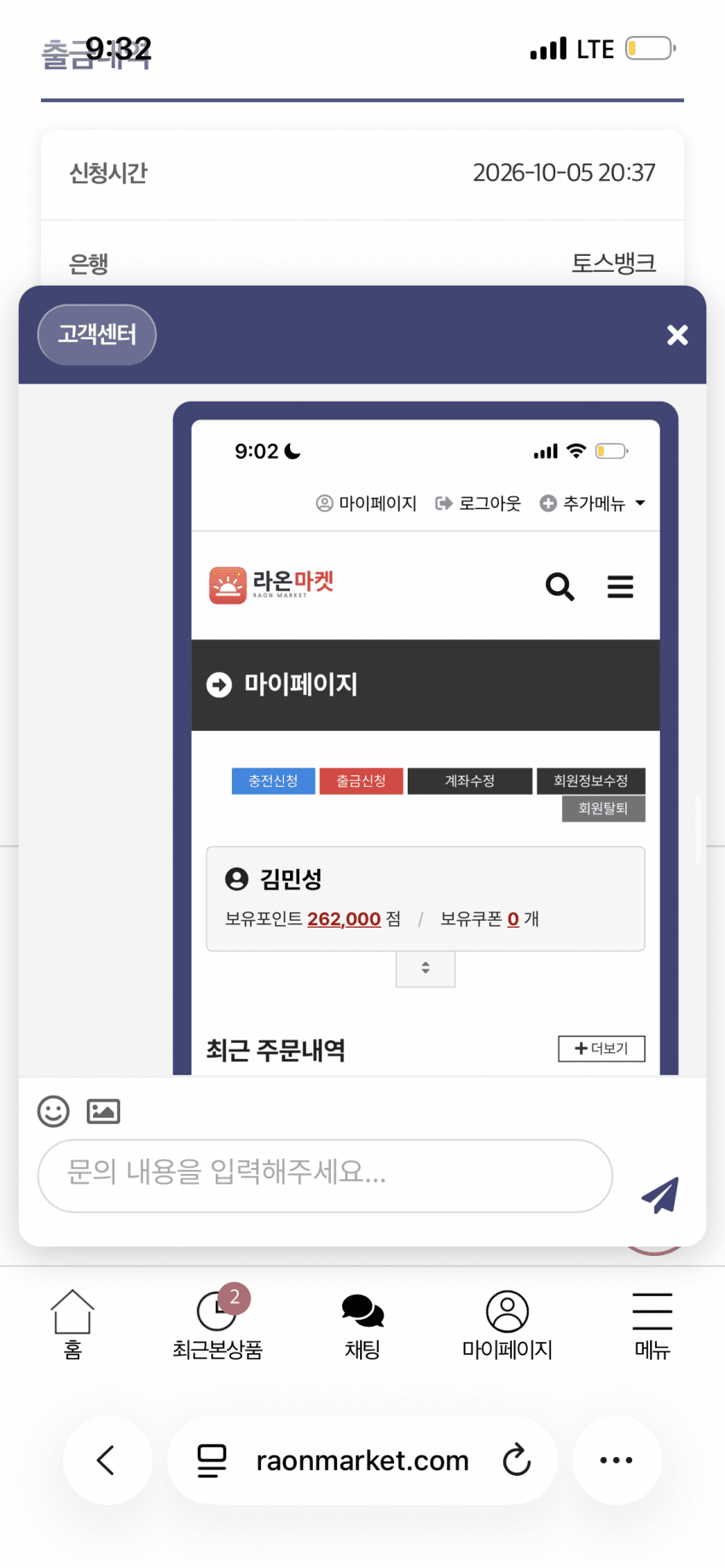Screen dimensions: 725x1568
Task: Send the chat message with paper plane
Action: pyautogui.click(x=660, y=1195)
